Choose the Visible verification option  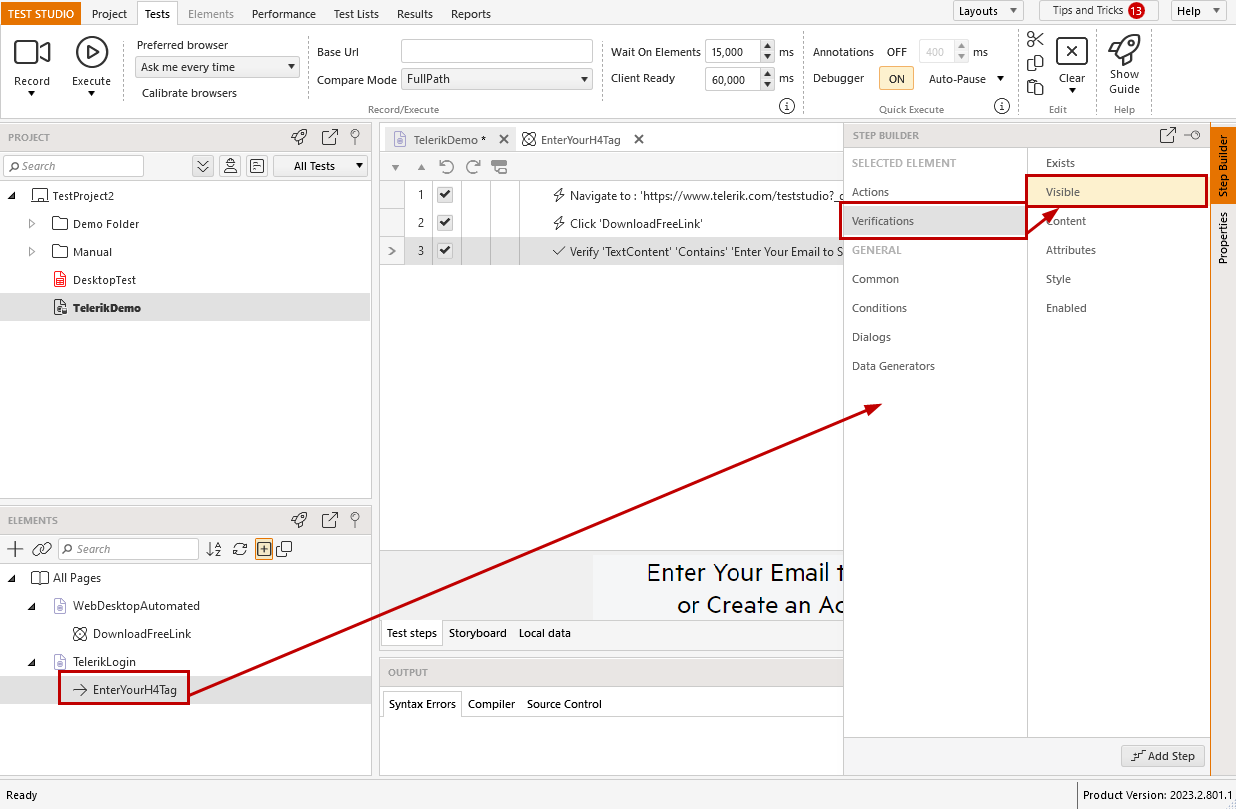(x=1117, y=192)
